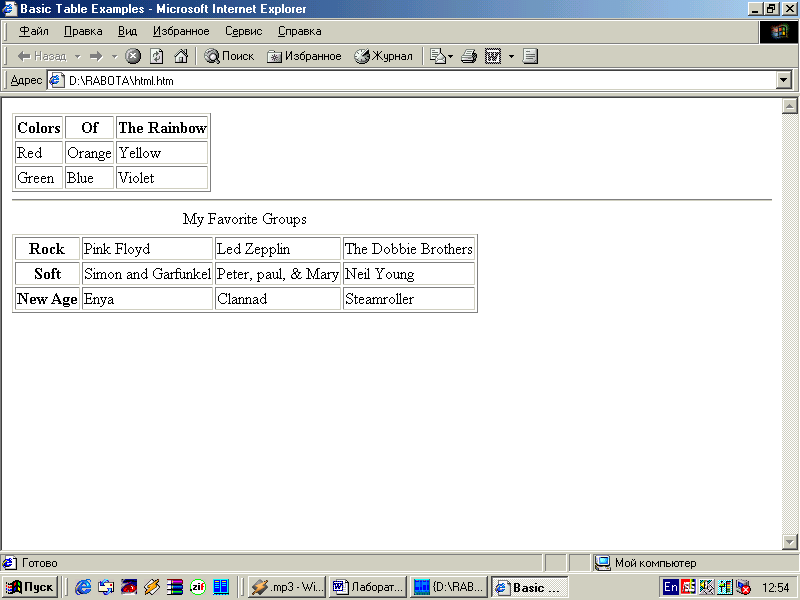800x600 pixels.
Task: Click the Forward arrow button
Action: click(x=96, y=56)
